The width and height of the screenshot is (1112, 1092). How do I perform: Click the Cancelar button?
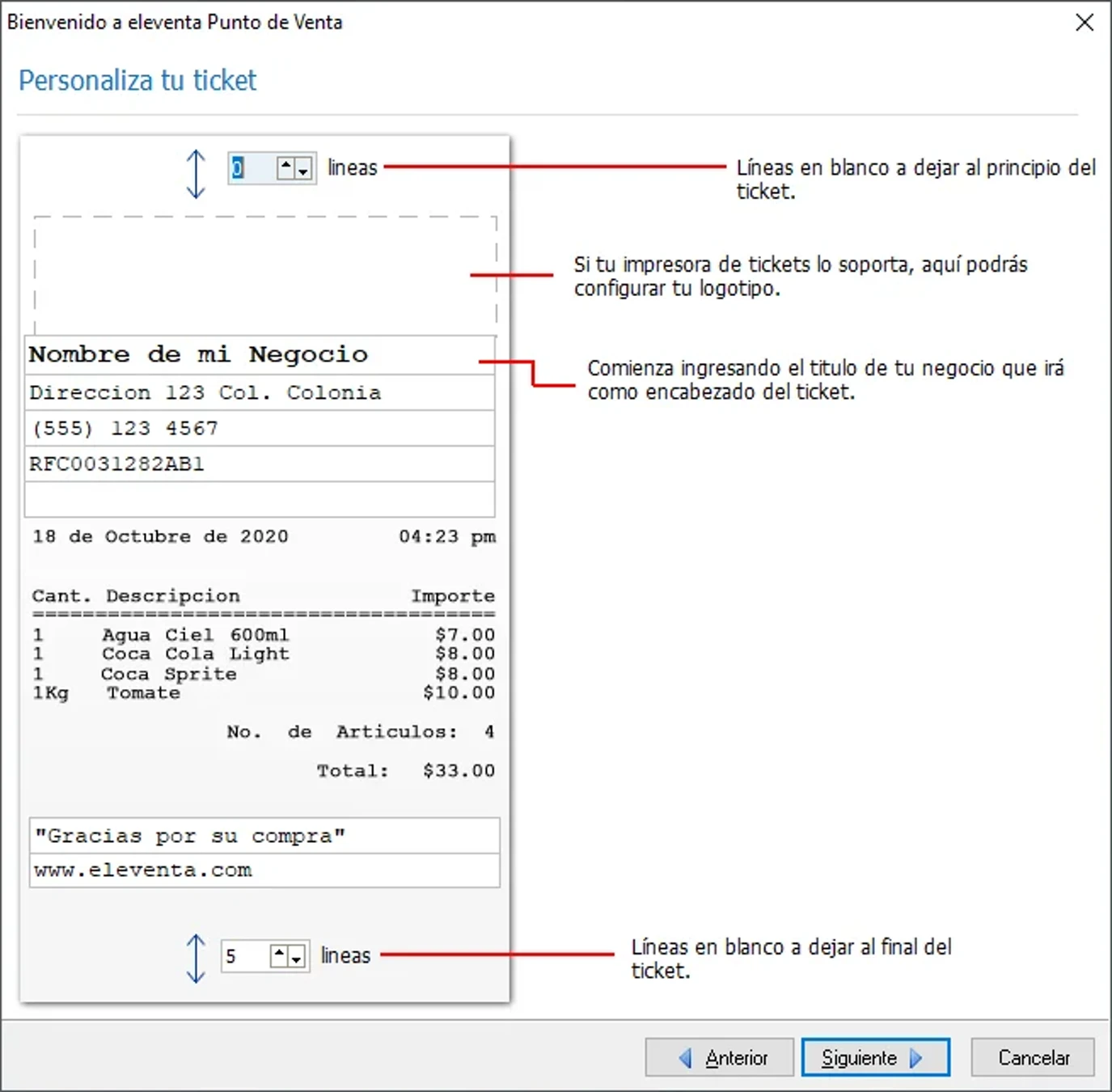point(1033,1057)
